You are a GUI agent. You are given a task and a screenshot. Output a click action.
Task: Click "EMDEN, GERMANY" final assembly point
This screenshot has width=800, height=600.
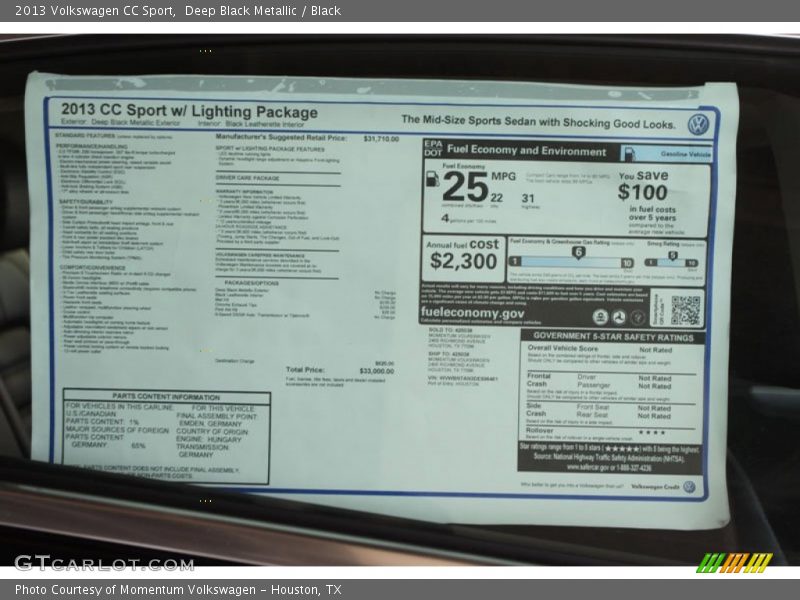pos(210,424)
